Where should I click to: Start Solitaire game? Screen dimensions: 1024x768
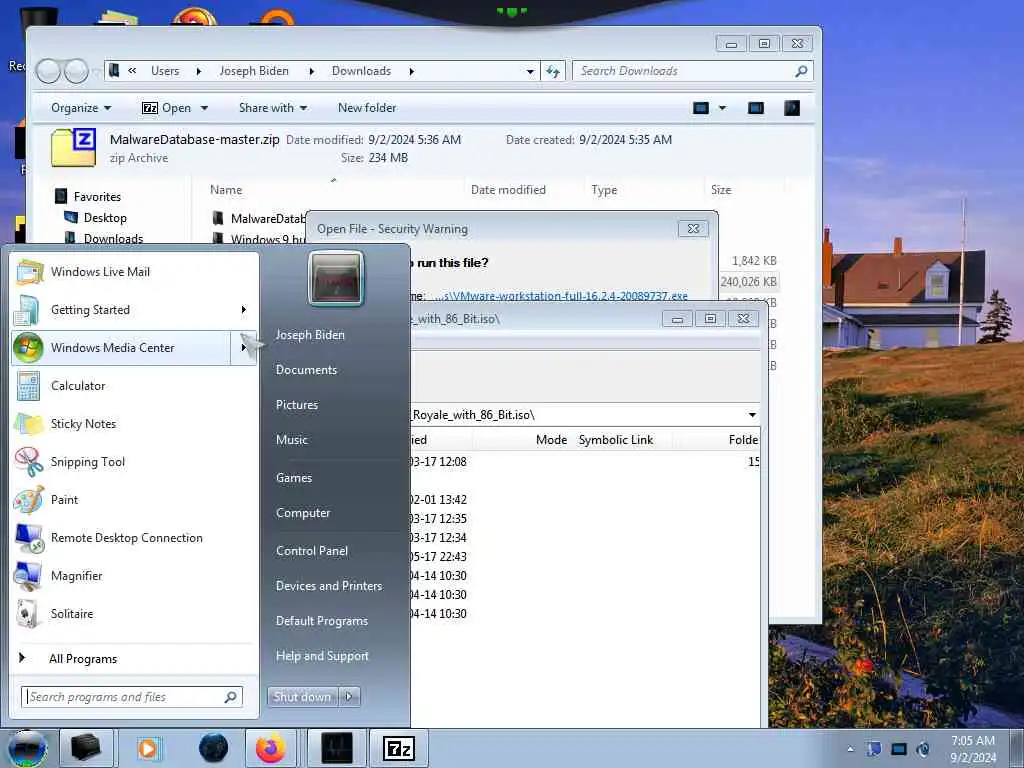(135, 613)
